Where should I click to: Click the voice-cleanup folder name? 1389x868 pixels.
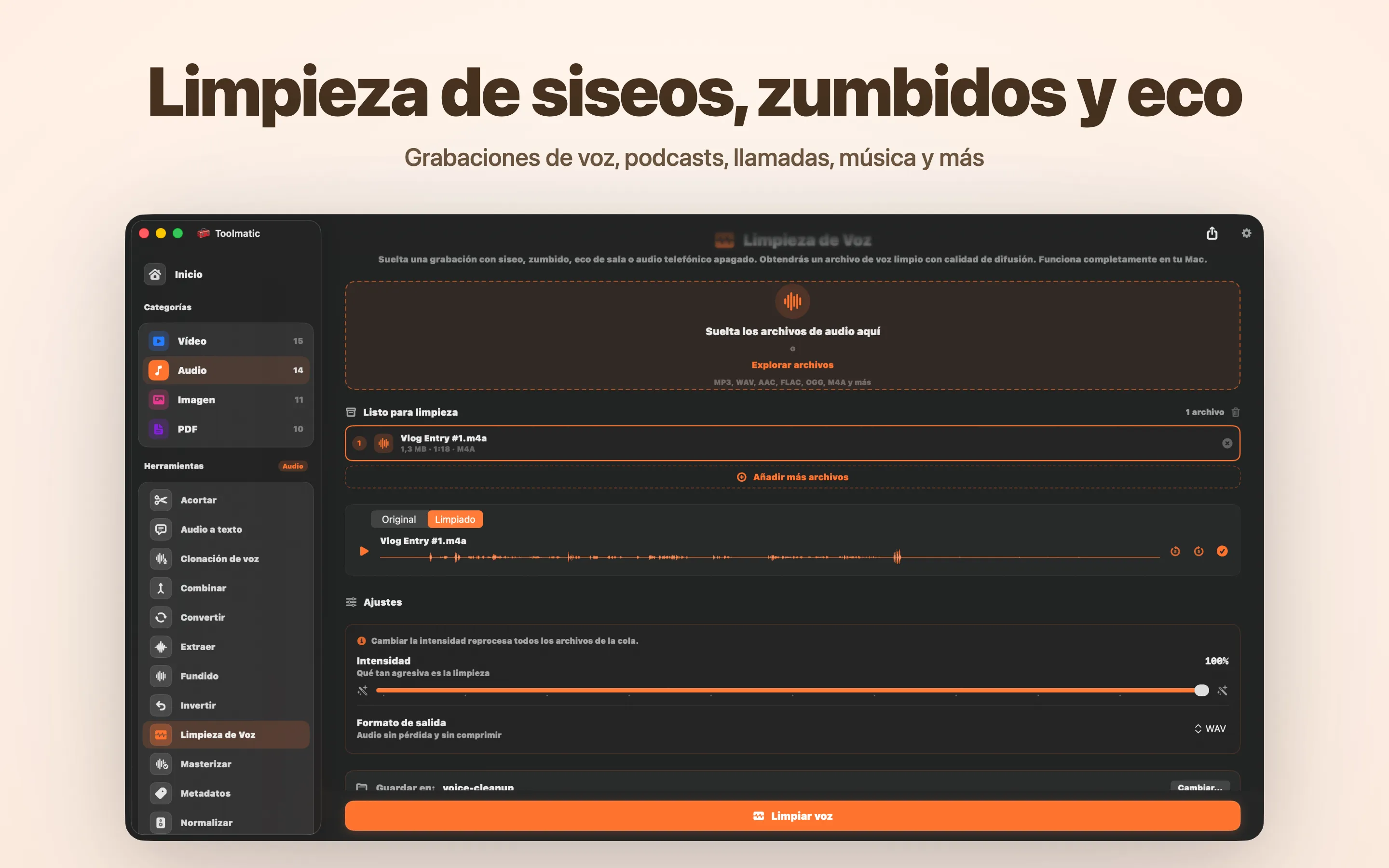(478, 787)
